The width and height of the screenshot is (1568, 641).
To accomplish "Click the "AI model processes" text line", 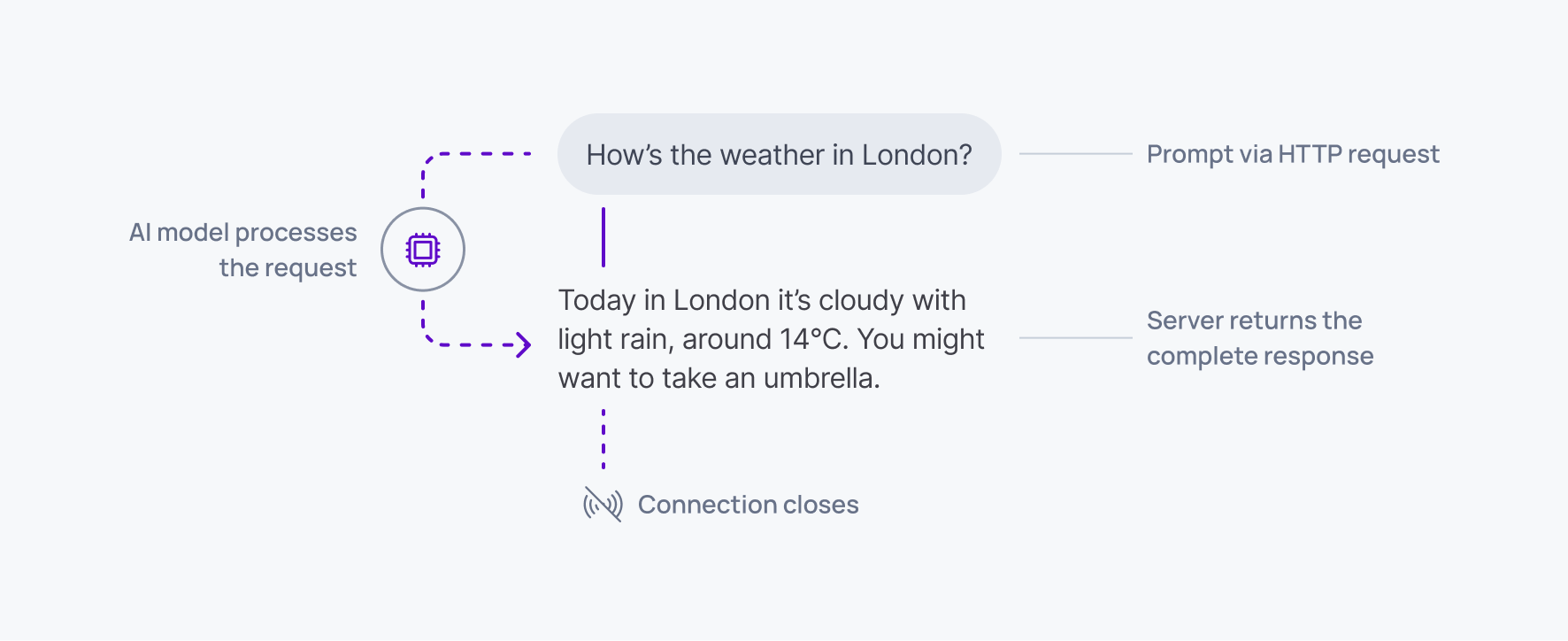I will 243,232.
